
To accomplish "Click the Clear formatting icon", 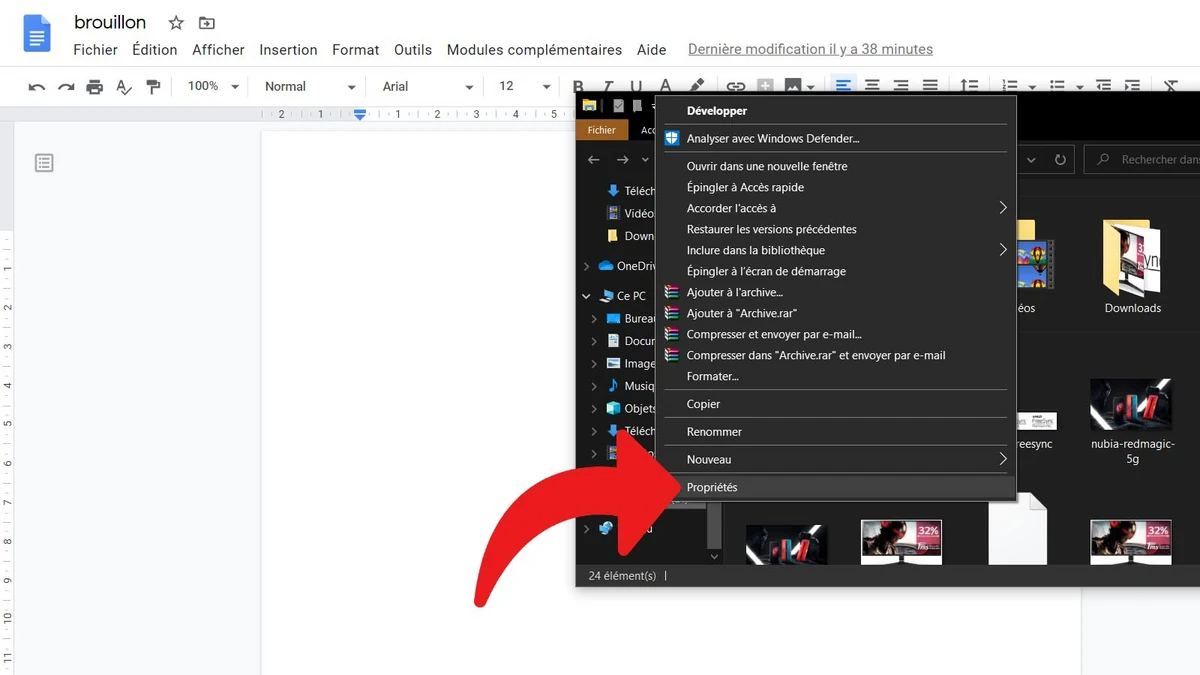I will [1170, 86].
